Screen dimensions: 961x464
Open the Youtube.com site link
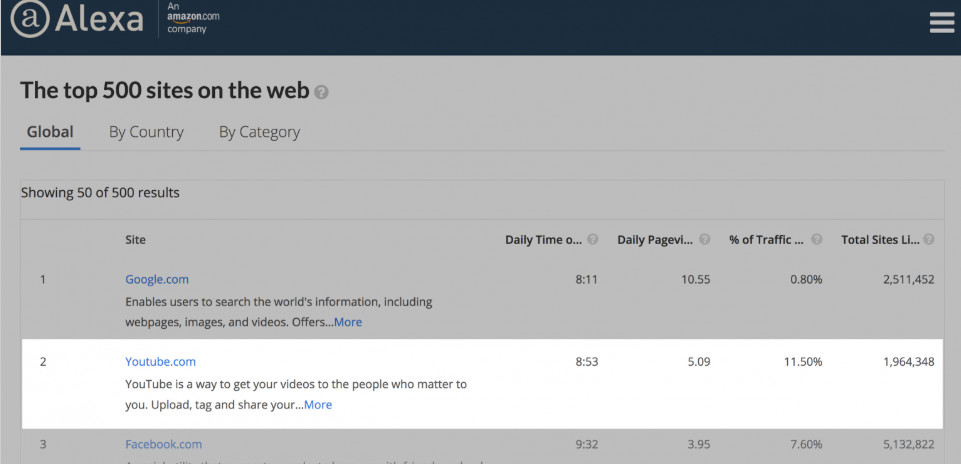(161, 362)
